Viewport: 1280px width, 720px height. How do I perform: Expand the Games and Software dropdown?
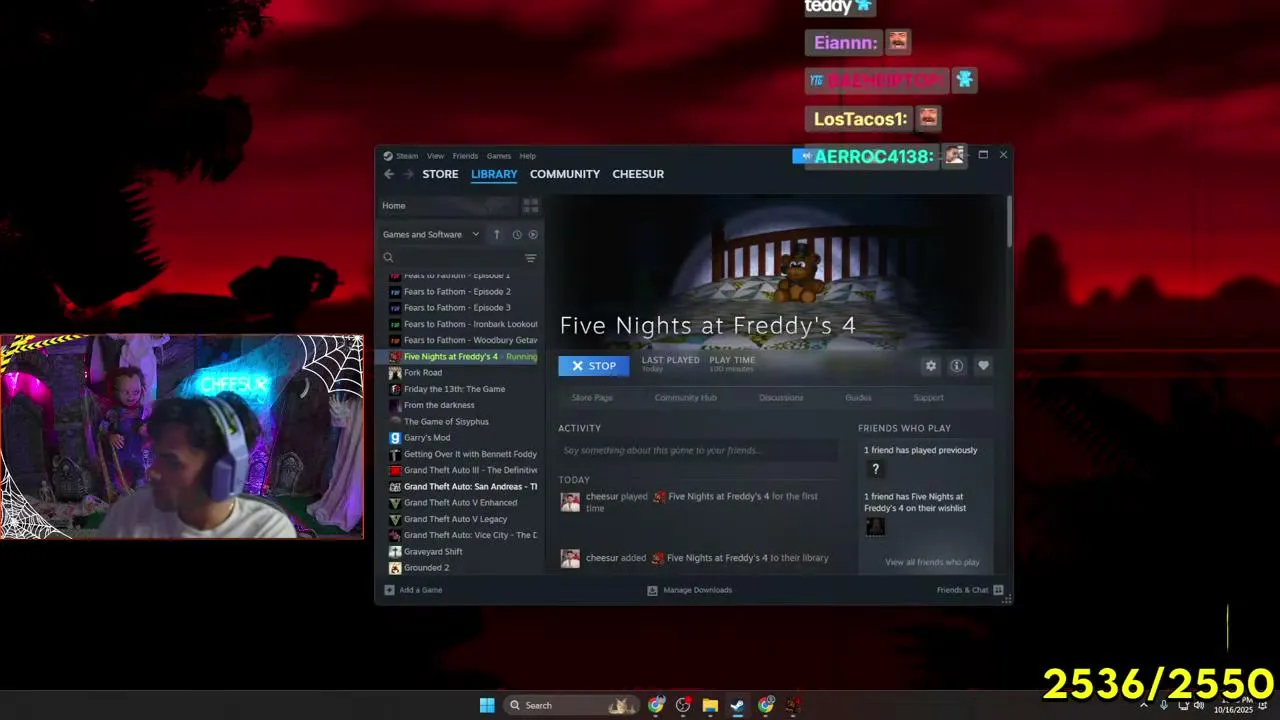coord(431,235)
